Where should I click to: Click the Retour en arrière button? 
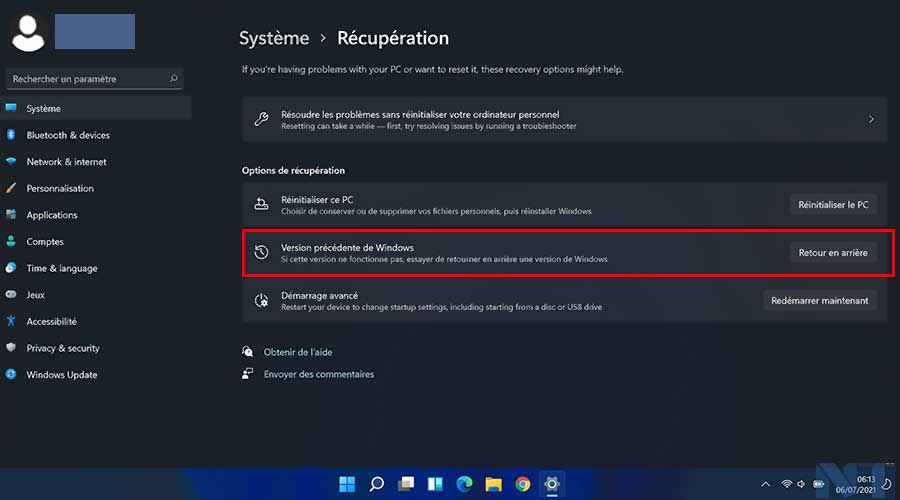[833, 253]
